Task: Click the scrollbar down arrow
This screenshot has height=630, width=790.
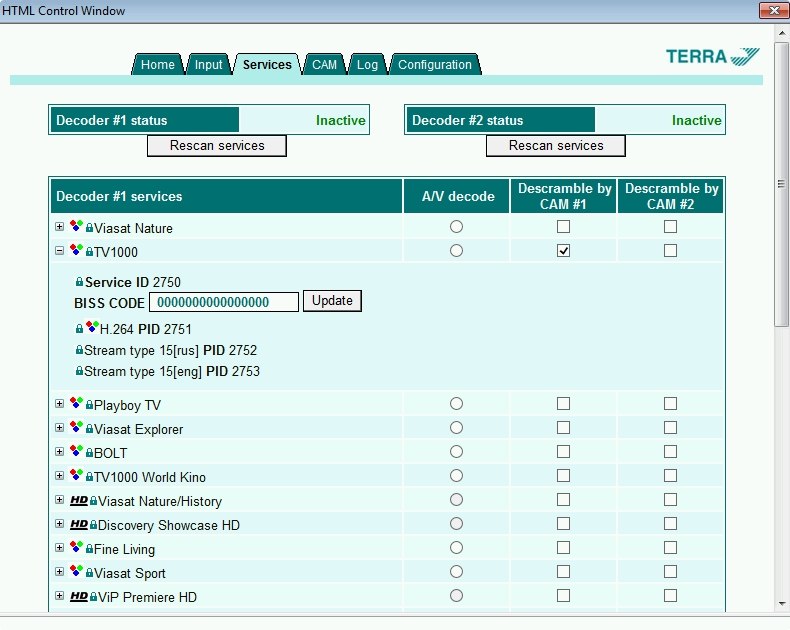Action: click(x=782, y=603)
